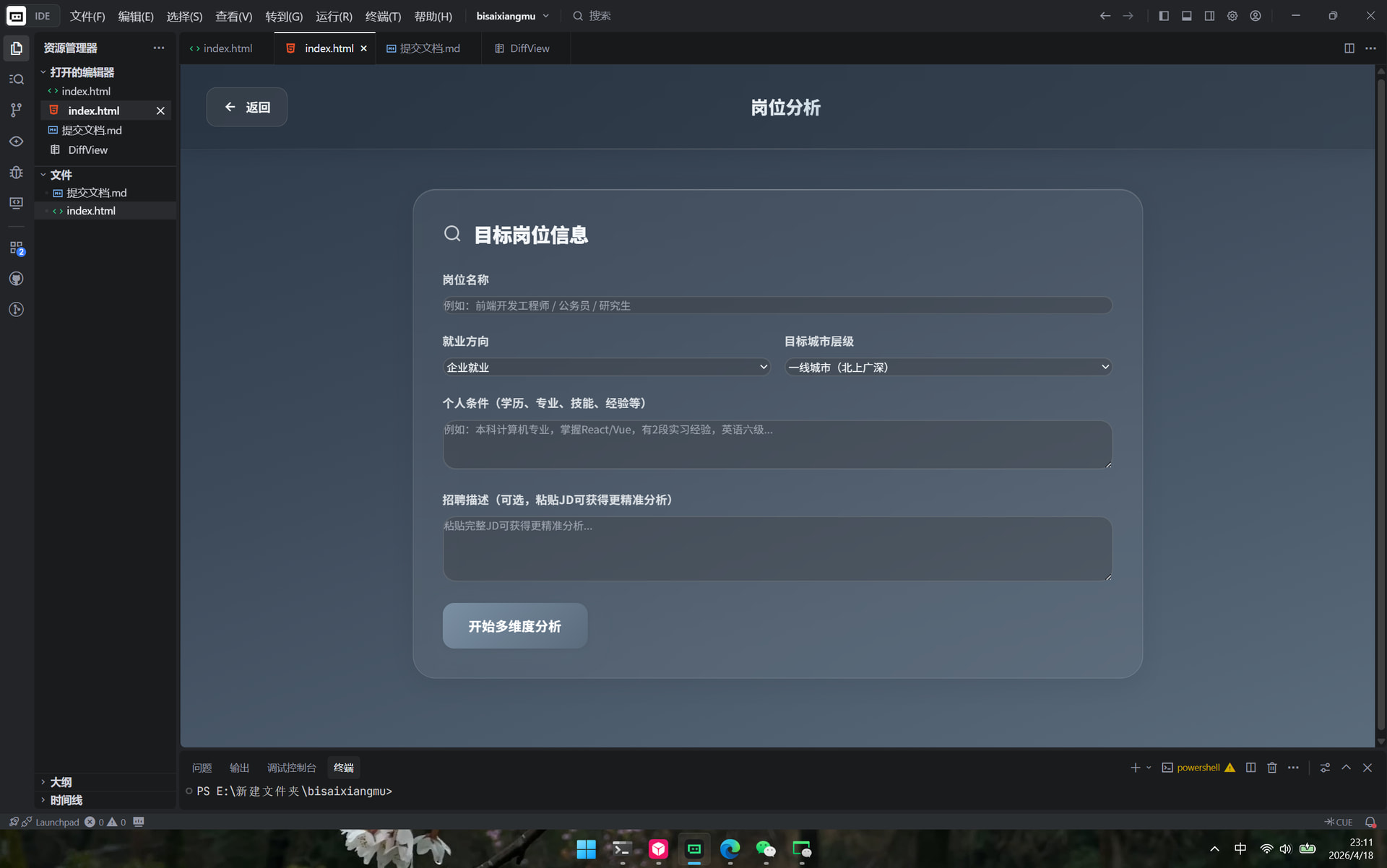Click split editor icon at top right
Viewport: 1387px width, 868px height.
tap(1349, 48)
